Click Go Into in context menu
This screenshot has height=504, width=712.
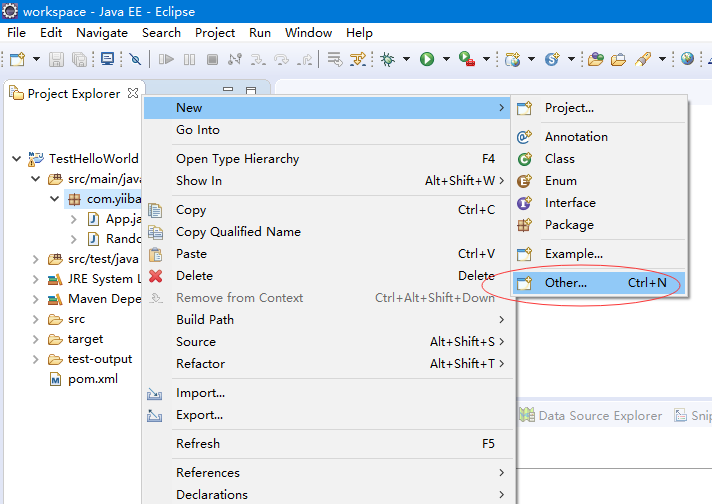click(x=327, y=130)
